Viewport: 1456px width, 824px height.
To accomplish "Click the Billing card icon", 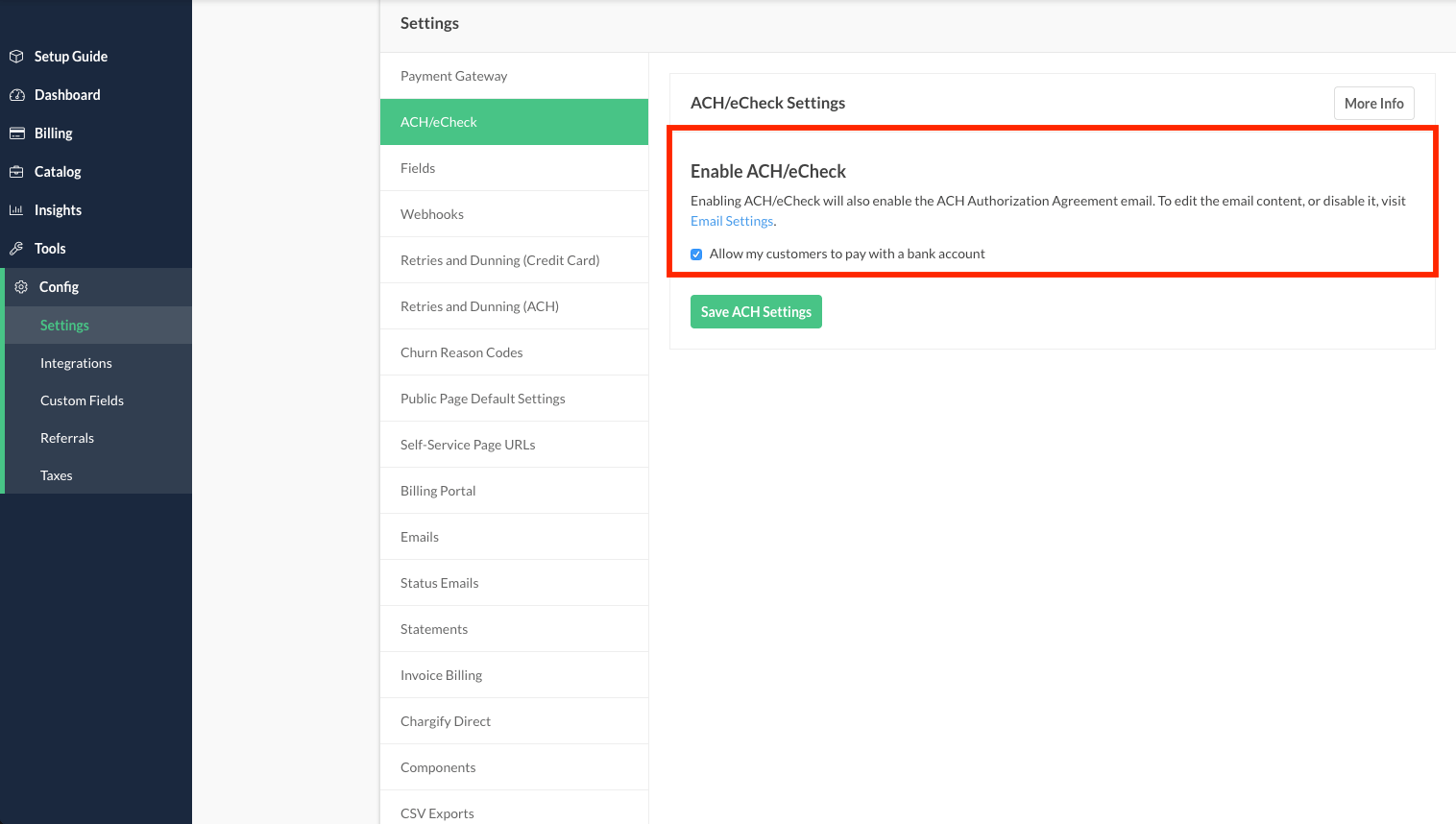I will click(x=16, y=133).
